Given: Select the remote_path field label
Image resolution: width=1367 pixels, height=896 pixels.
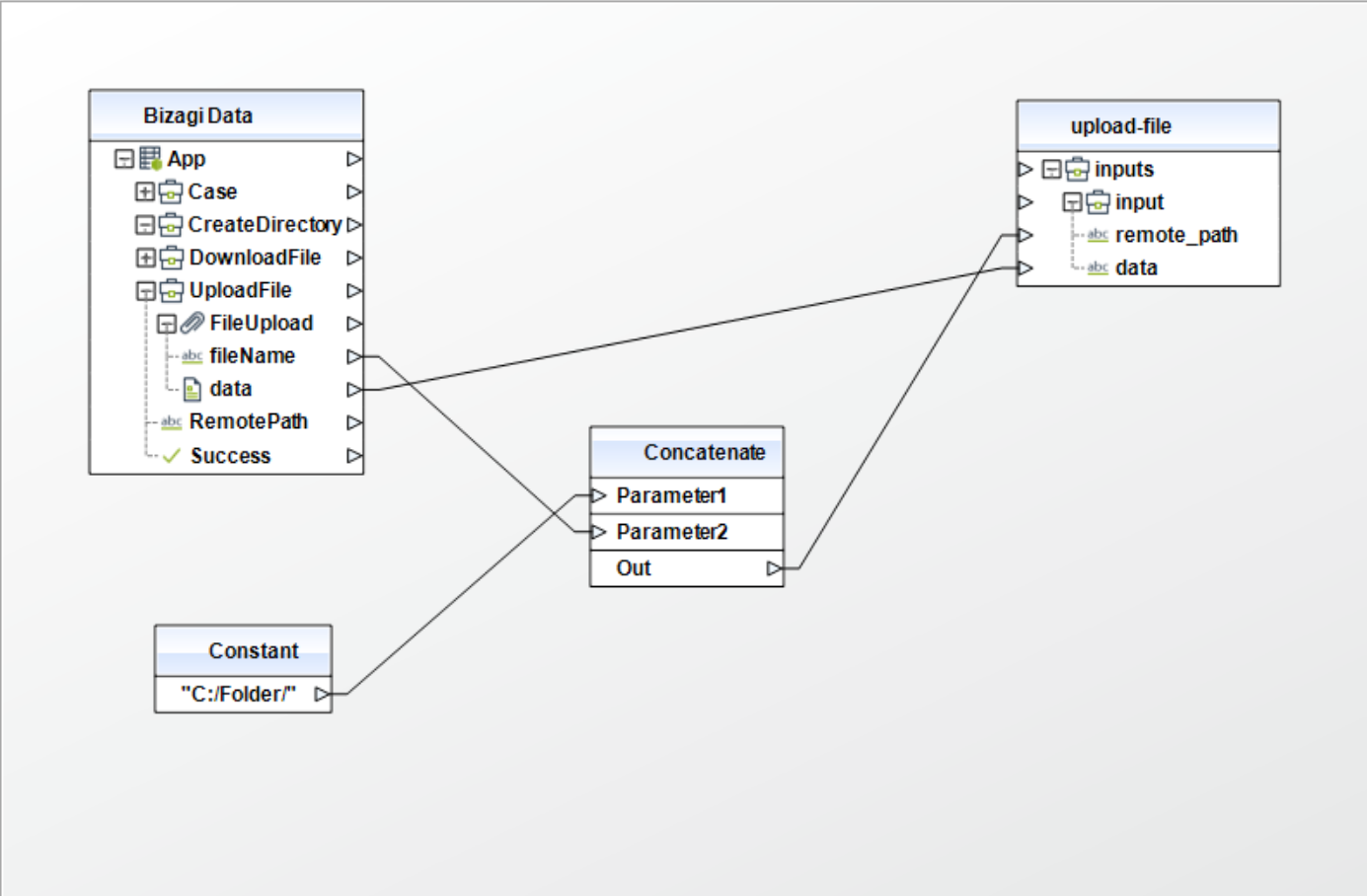Looking at the screenshot, I should click(1177, 236).
